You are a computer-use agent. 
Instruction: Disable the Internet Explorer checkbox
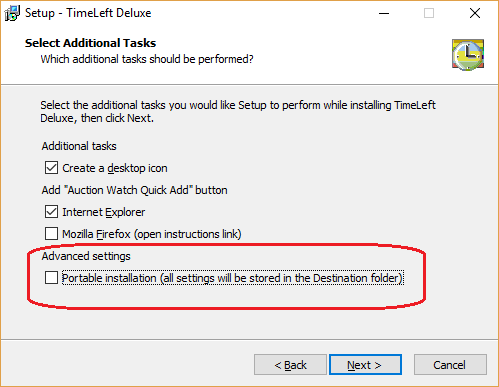pos(51,212)
